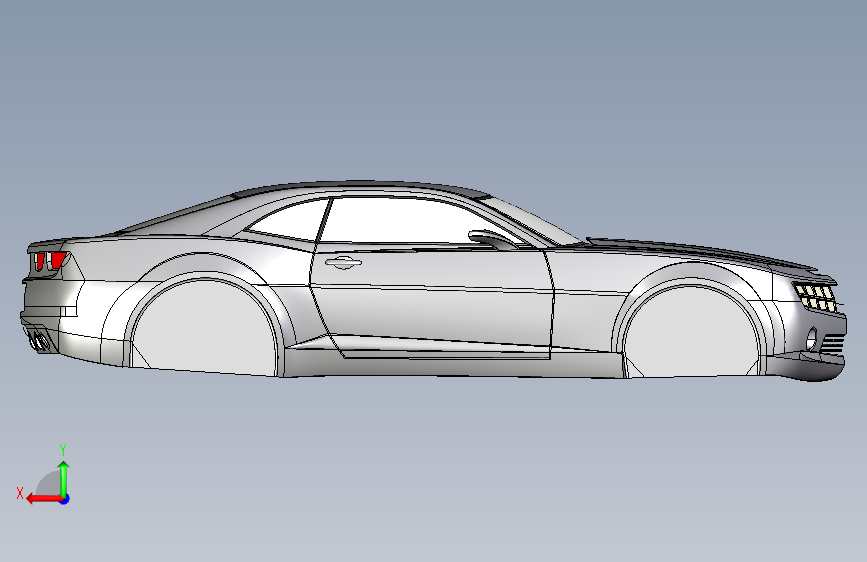The height and width of the screenshot is (562, 867).
Task: Click the red X axis arrow on the triad
Action: [x=43, y=499]
